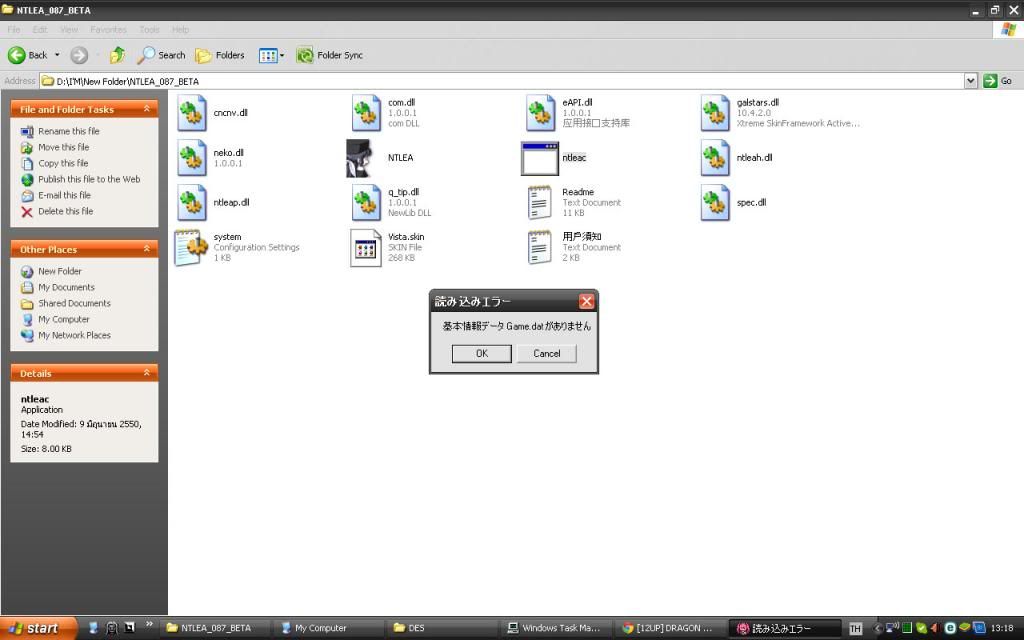Click the Vista.skin file icon
Viewport: 1024px width, 640px height.
[365, 247]
